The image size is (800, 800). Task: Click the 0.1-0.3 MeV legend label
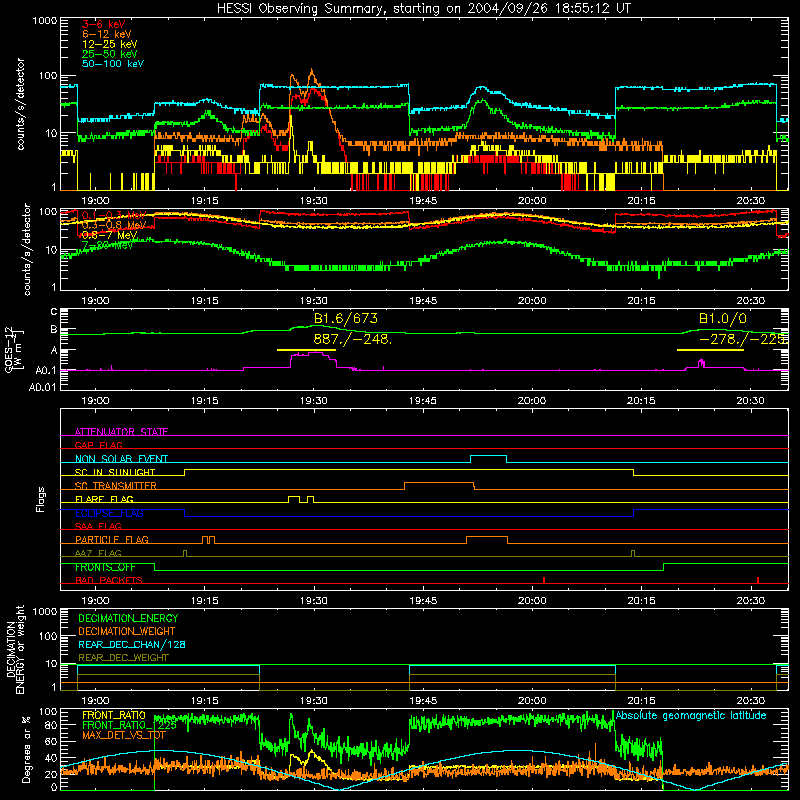(114, 215)
